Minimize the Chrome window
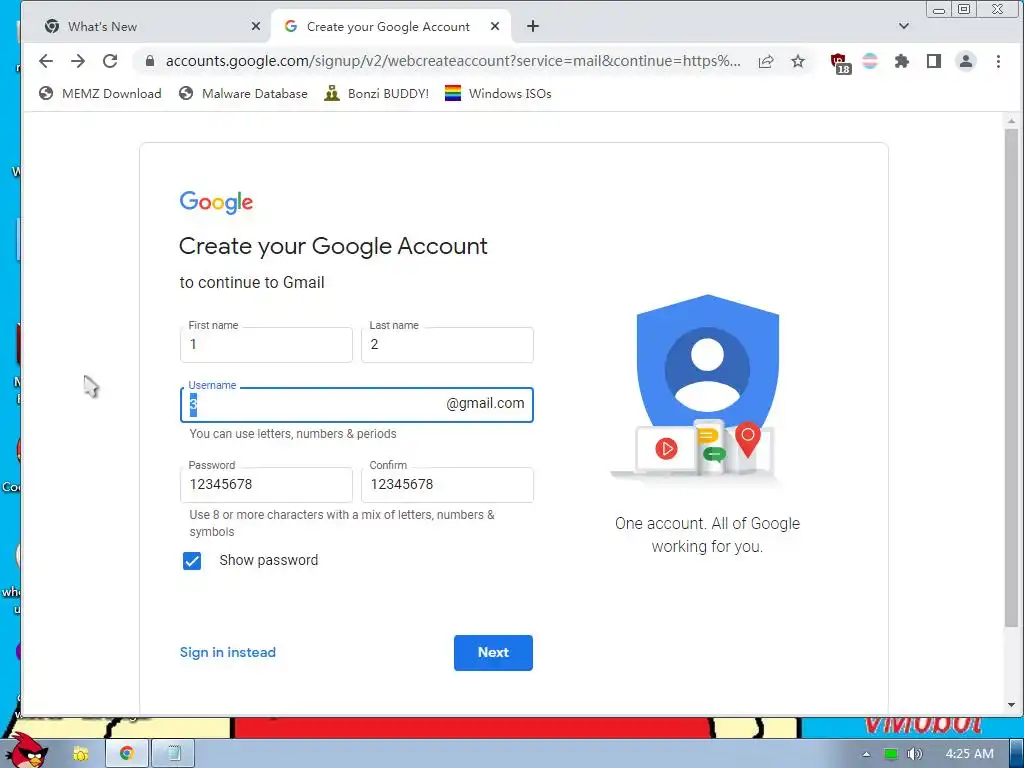The width and height of the screenshot is (1024, 768). point(938,9)
